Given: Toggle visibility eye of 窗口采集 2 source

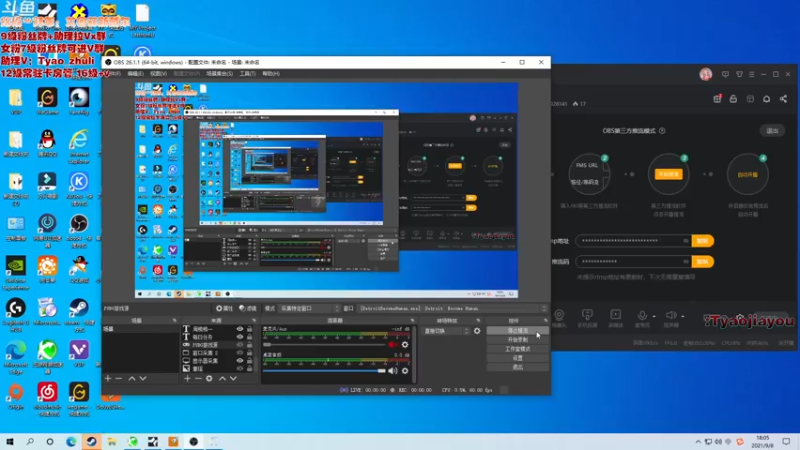Looking at the screenshot, I should click(x=240, y=353).
